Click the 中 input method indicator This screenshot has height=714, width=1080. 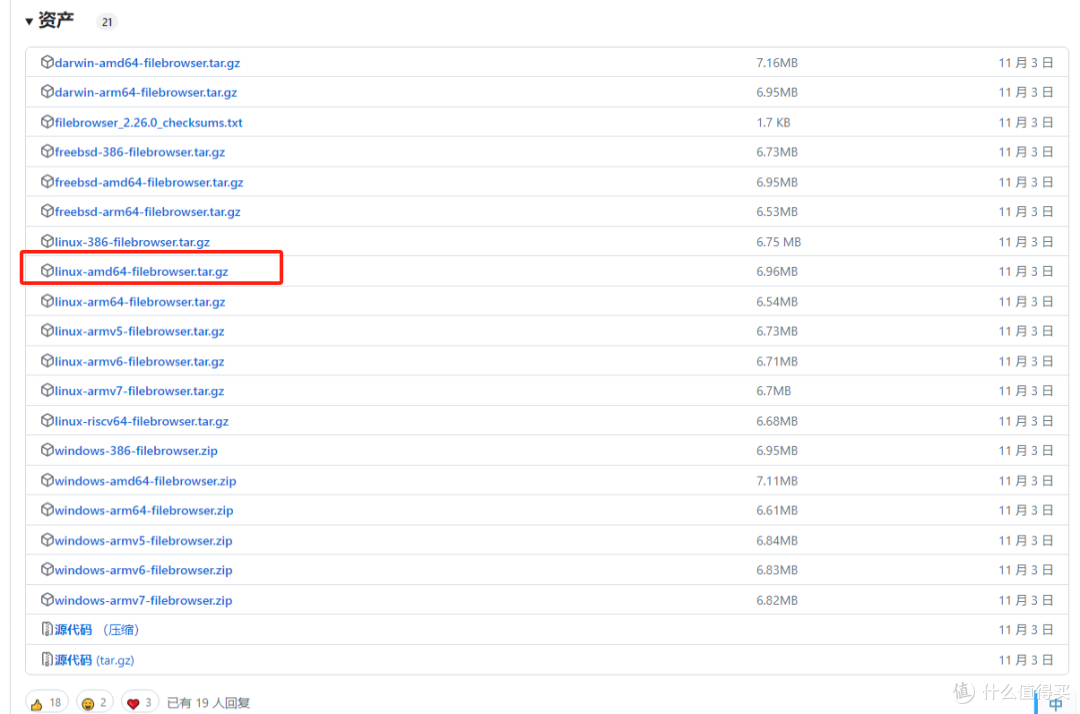pos(1055,704)
